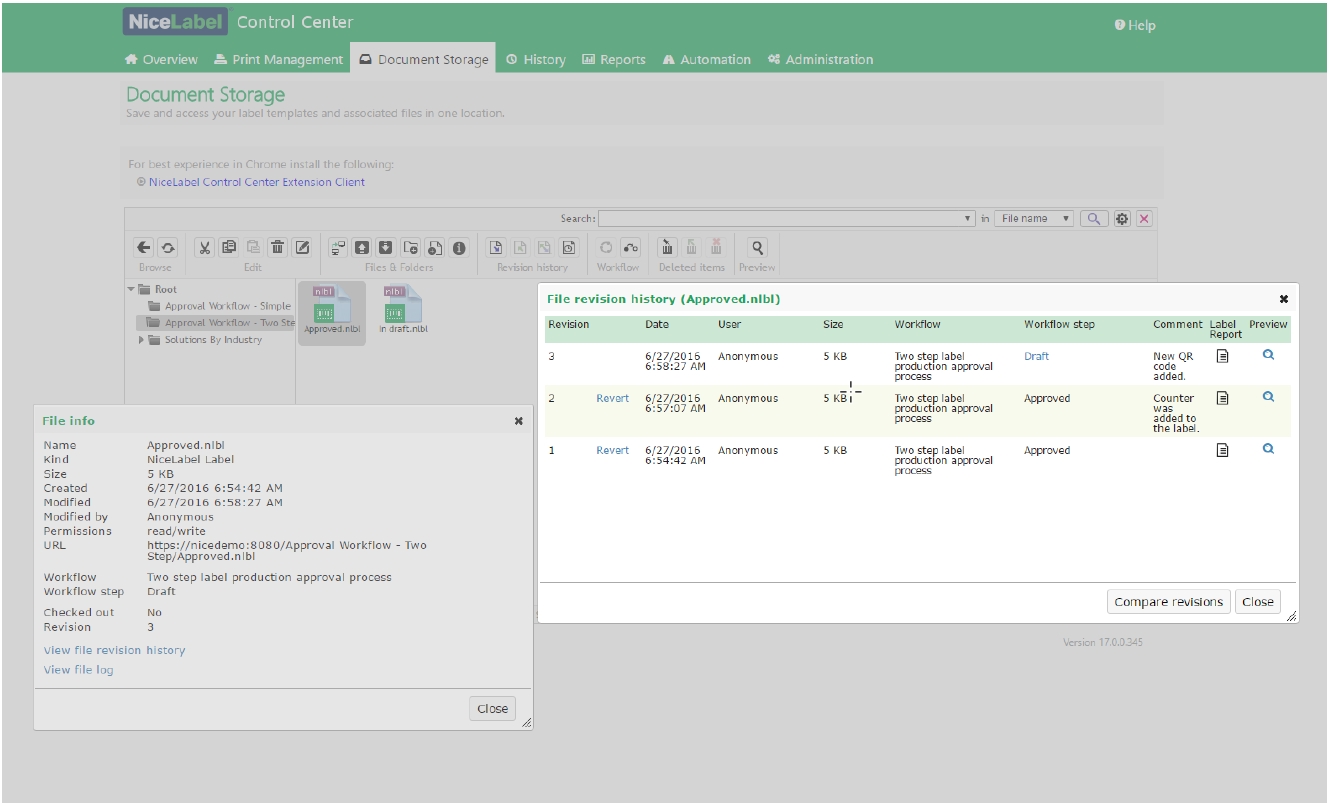Viewport: 1331px width, 803px height.
Task: Select the 'Approval Workflow - Simple' folder
Action: tap(219, 307)
